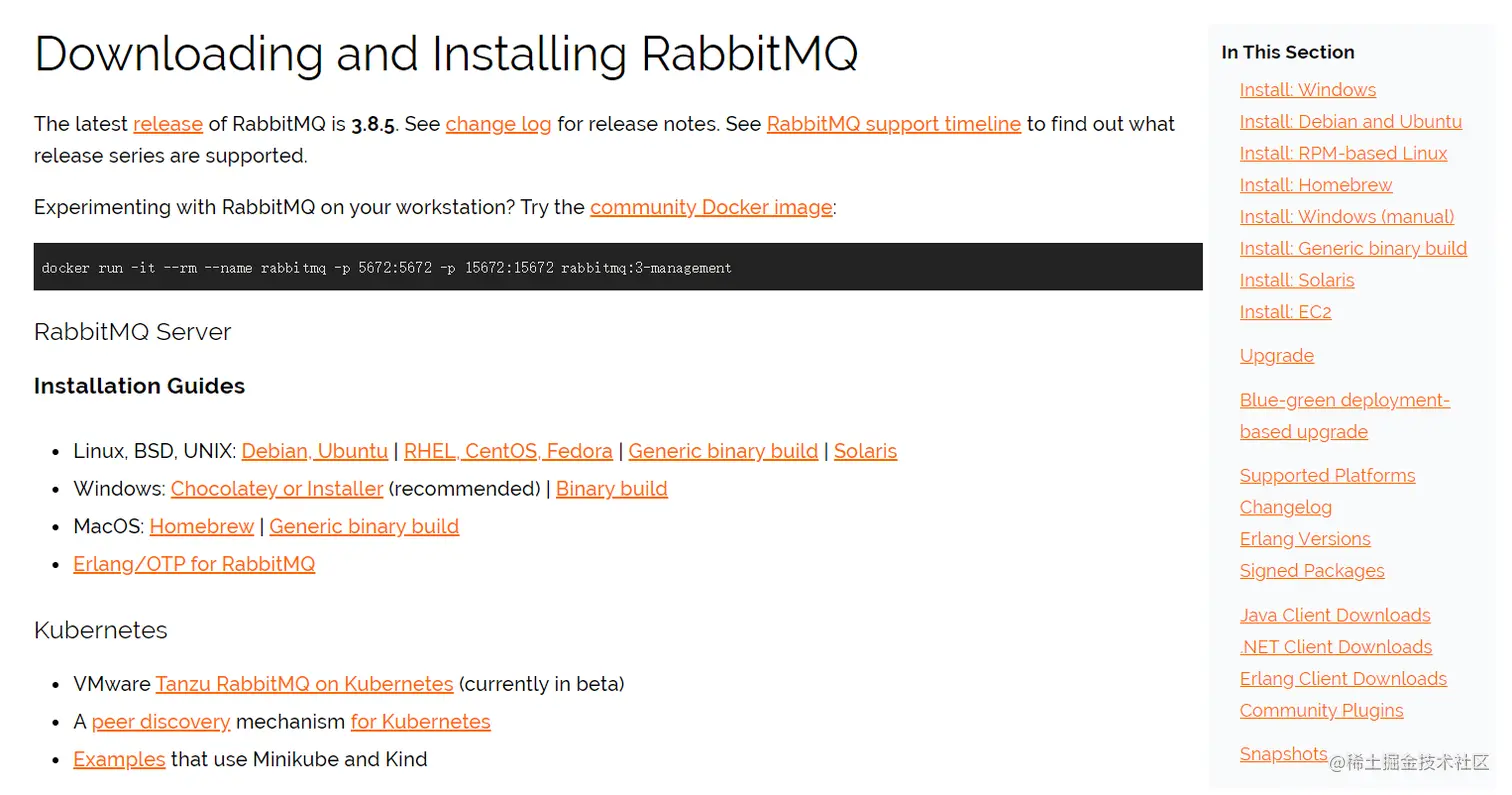
Task: Open the 'for Kubernetes' link
Action: [x=421, y=722]
